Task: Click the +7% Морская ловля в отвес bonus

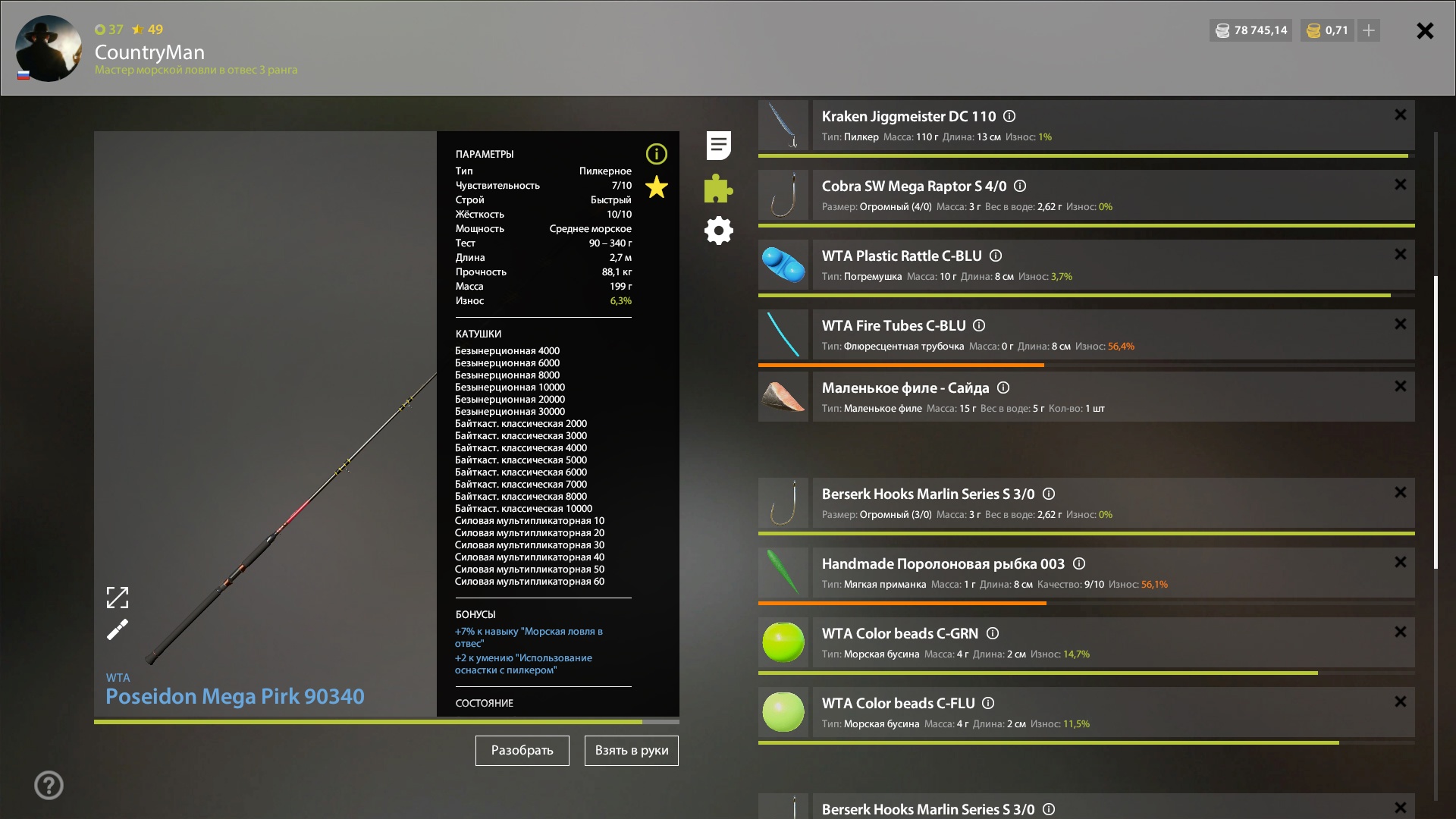Action: pos(529,637)
